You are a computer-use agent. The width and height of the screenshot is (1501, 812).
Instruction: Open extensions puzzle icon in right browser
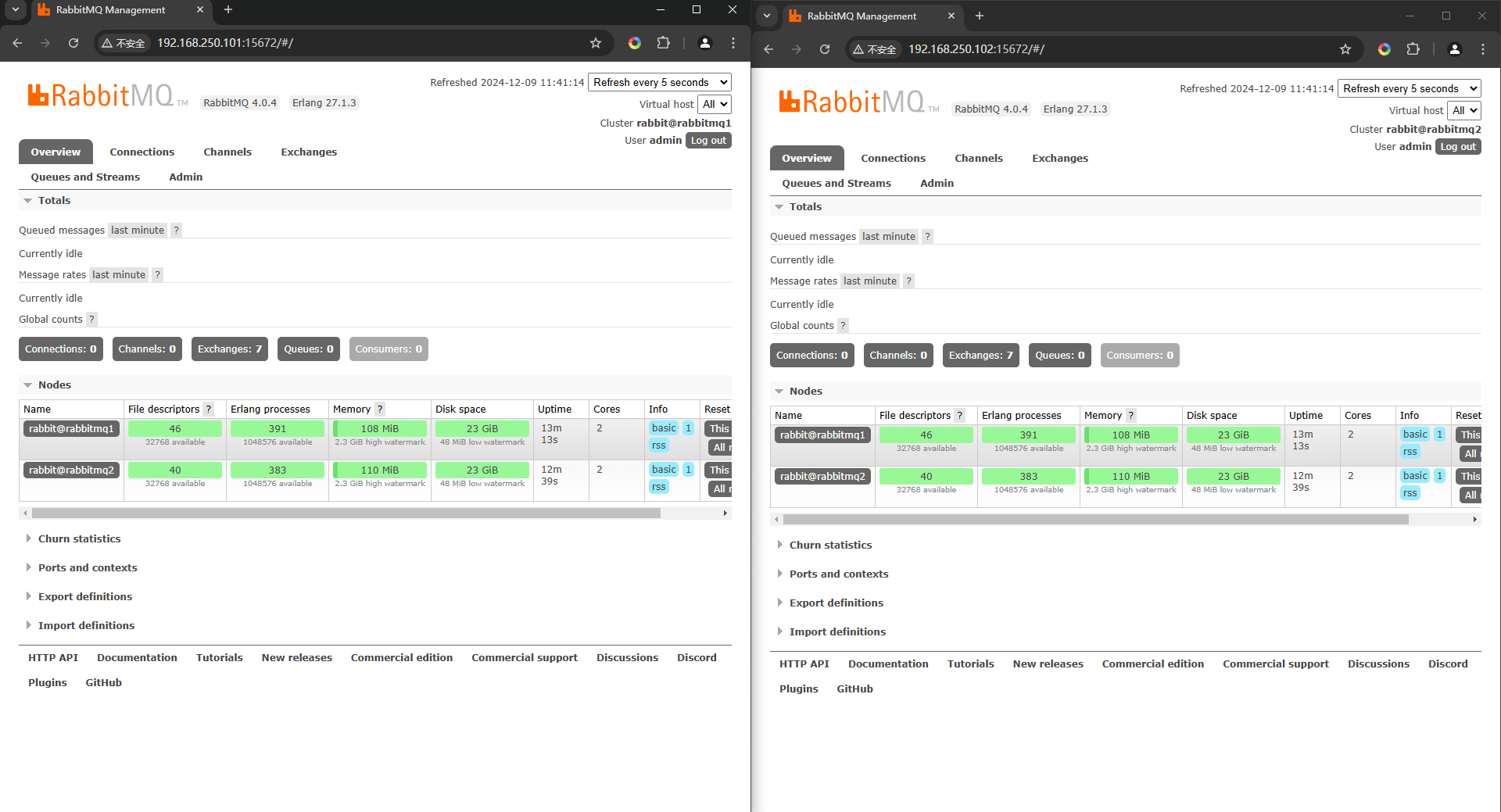point(1413,49)
